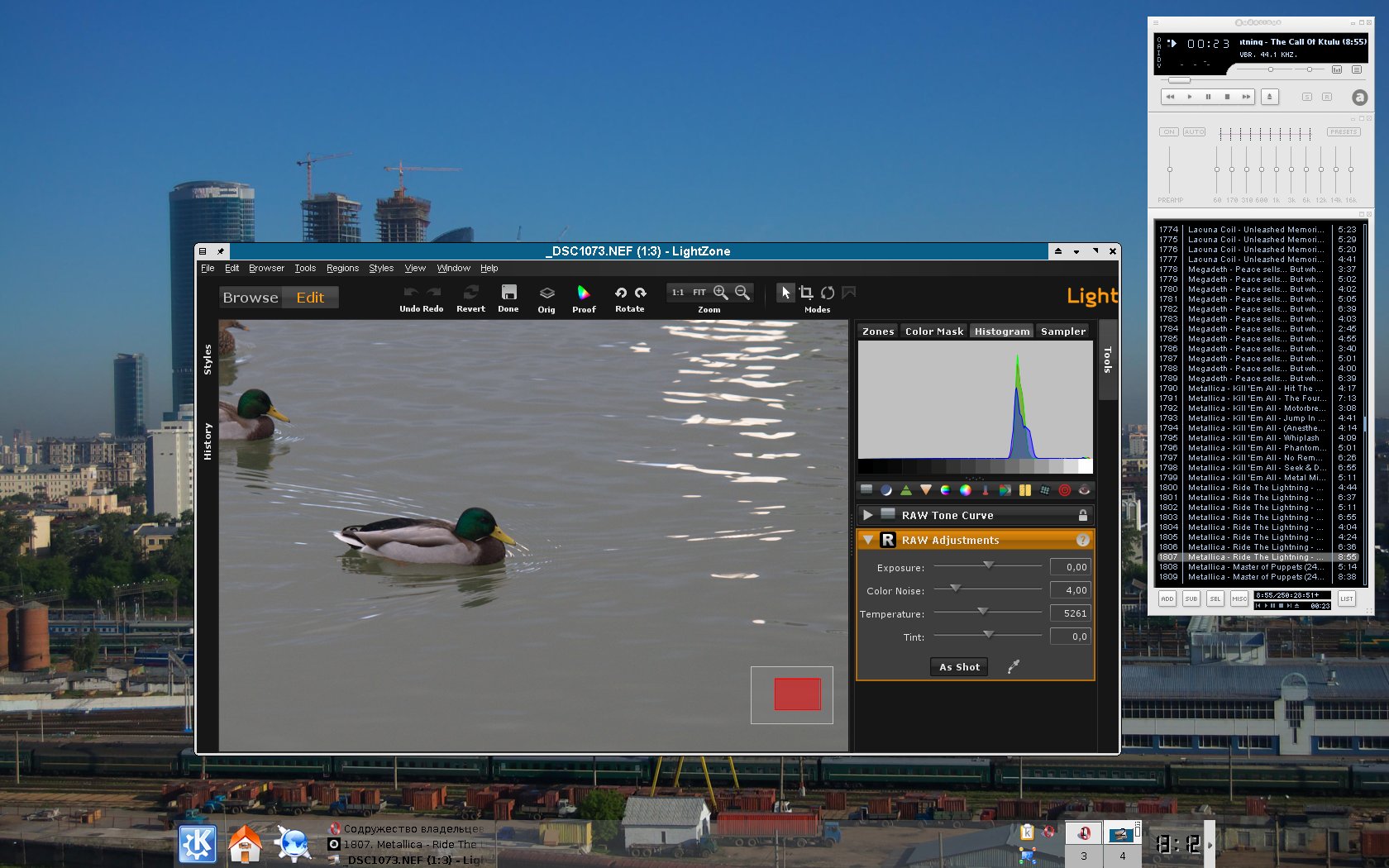Collapse the RAW Adjustments tool
Image resolution: width=1389 pixels, height=868 pixels.
click(868, 540)
